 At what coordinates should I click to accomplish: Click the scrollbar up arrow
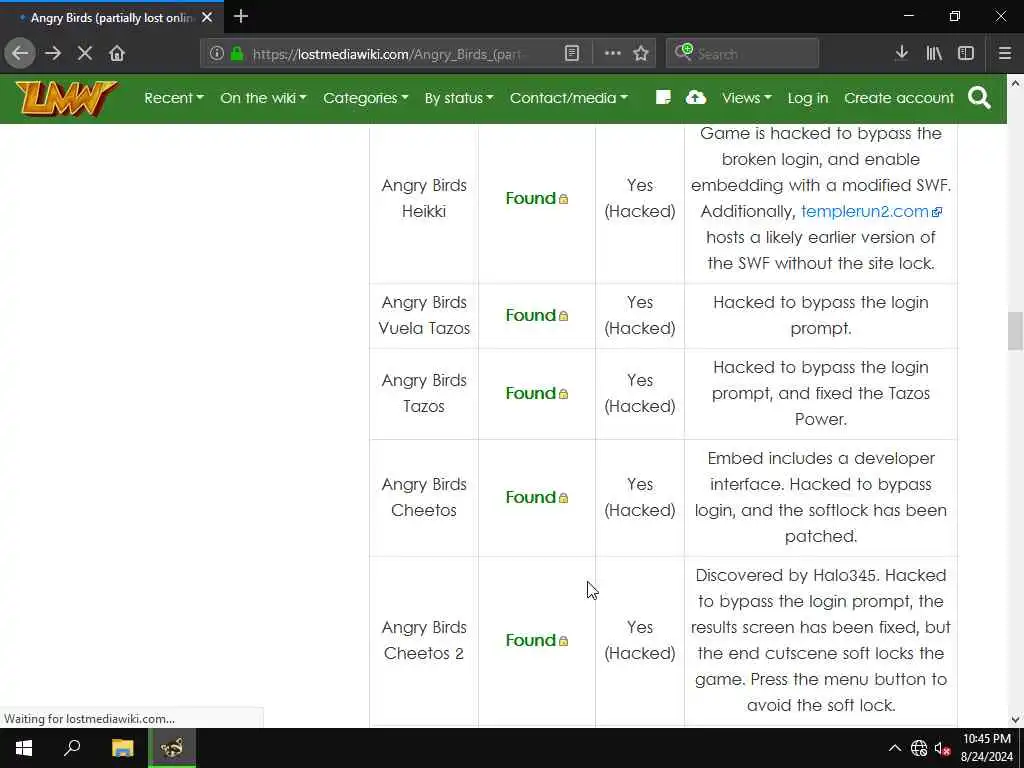point(1015,83)
